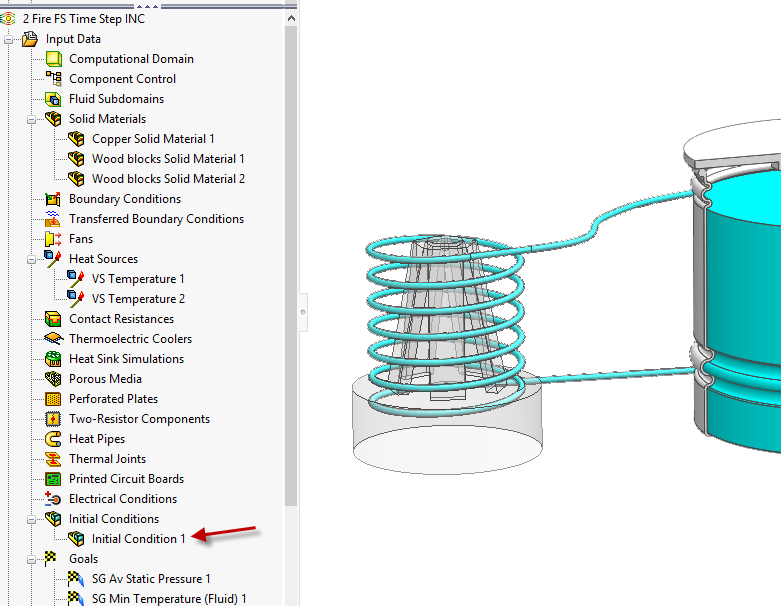Select Wood blocks Solid Material 2 label
Screen dimensions: 781x606
click(168, 178)
